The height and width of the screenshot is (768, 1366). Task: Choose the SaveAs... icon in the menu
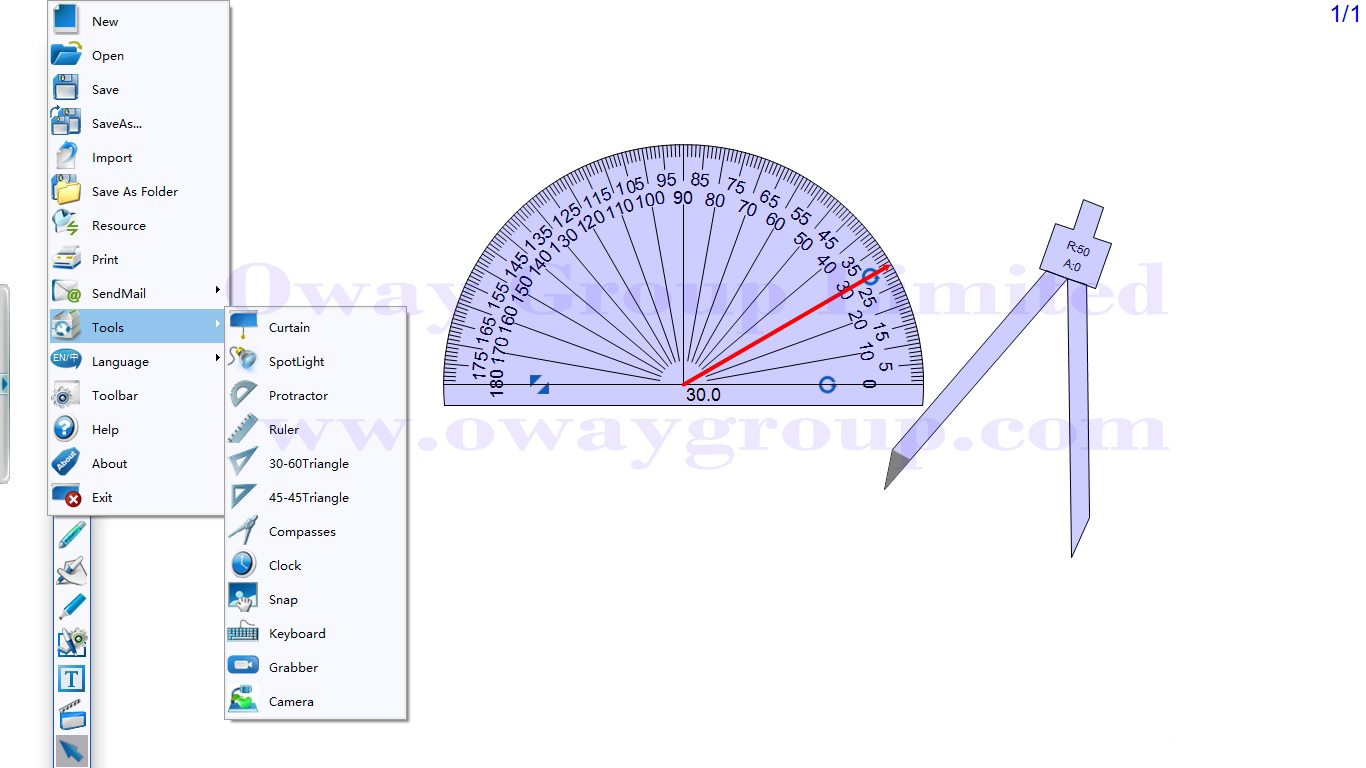tap(66, 123)
